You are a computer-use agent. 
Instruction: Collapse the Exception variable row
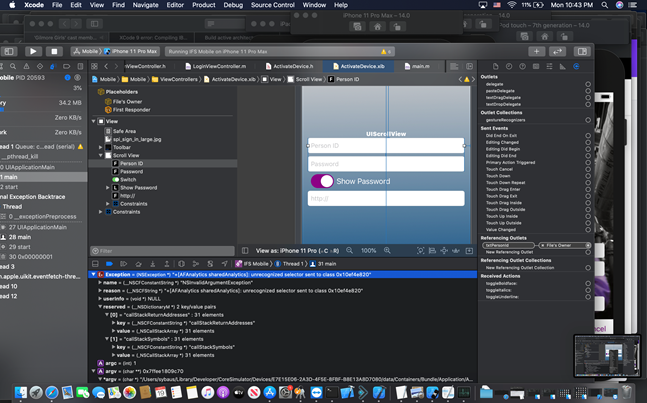pos(94,274)
